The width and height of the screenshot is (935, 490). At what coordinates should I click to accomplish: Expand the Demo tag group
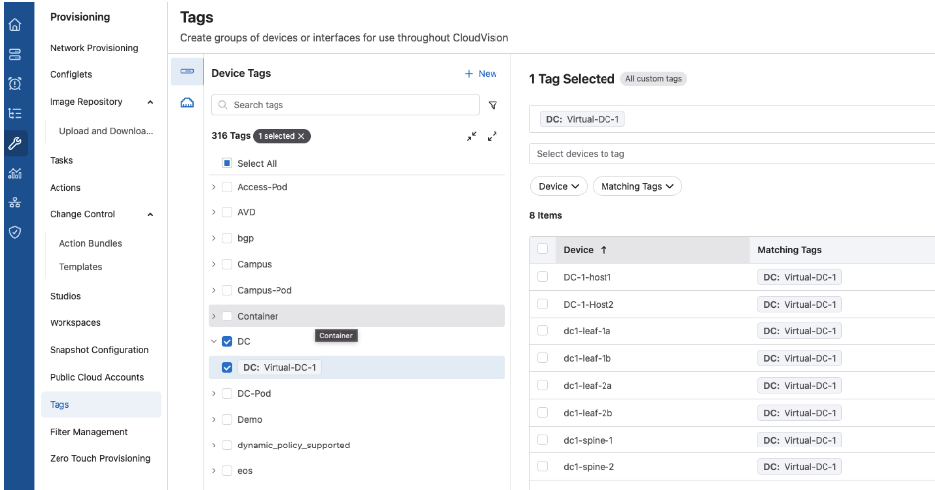pos(214,420)
